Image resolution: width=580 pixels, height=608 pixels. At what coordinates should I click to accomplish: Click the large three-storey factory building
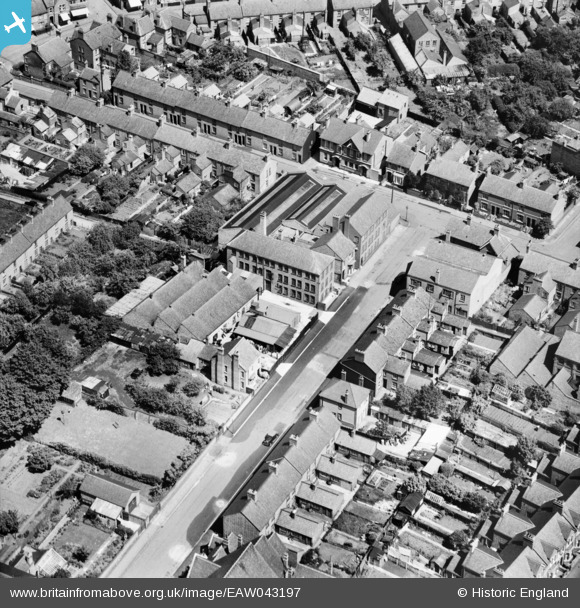280,266
